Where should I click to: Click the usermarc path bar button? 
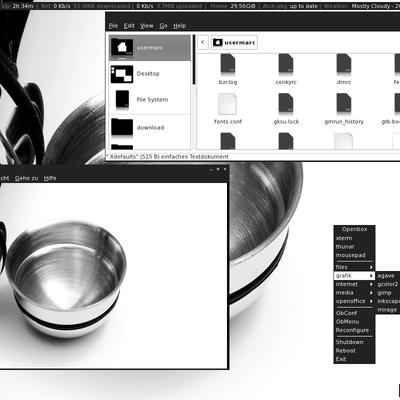pos(234,42)
